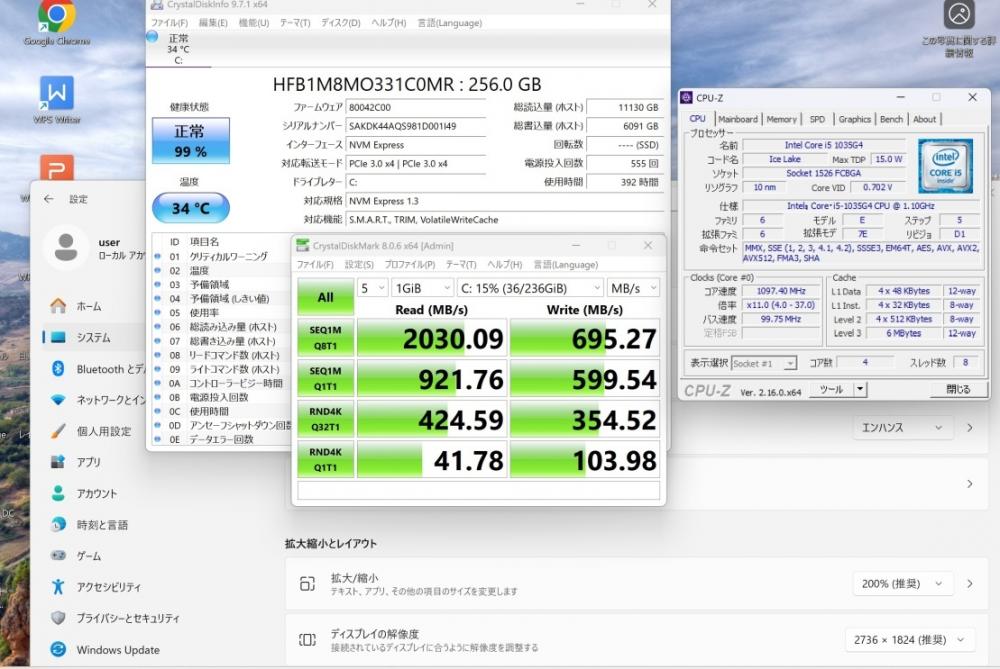
Task: Click the All button in CrystalDiskMark
Action: (x=325, y=297)
